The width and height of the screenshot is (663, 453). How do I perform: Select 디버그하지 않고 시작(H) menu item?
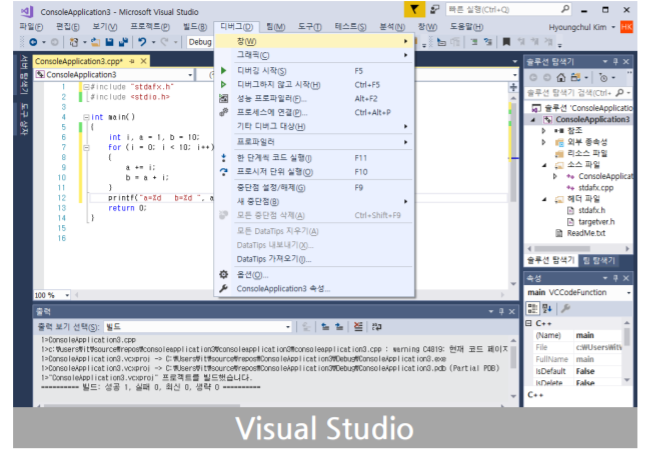(x=314, y=85)
